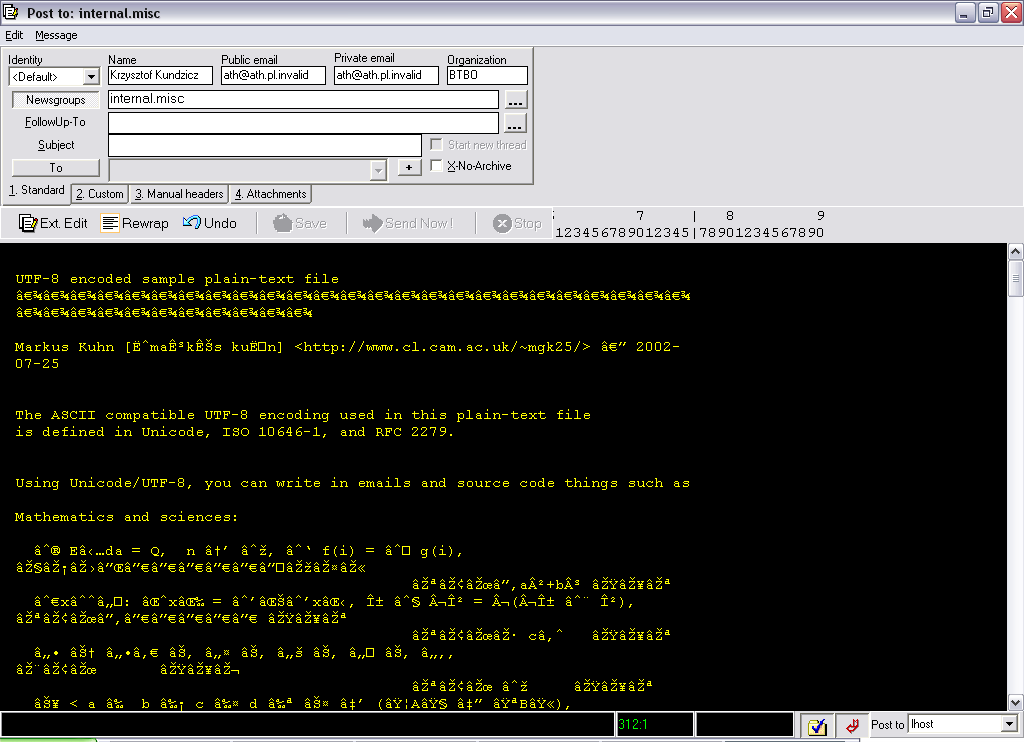Toggle the Start new thread checkbox
The width and height of the screenshot is (1024, 742).
[437, 144]
